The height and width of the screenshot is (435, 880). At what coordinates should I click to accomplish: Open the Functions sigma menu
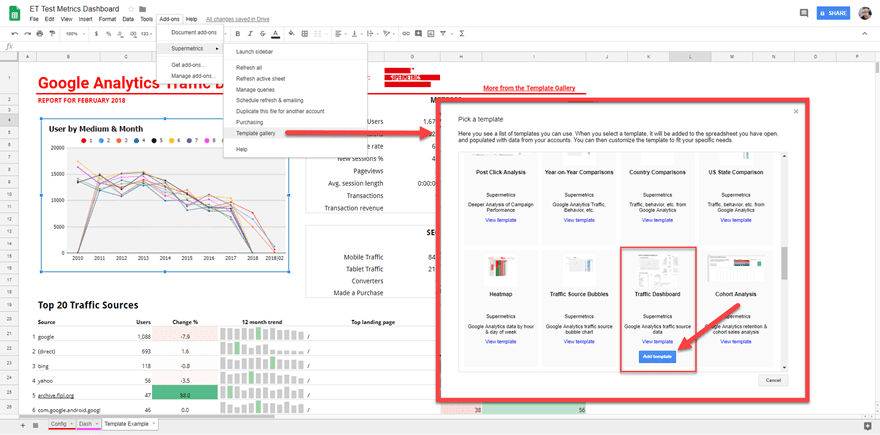pos(462,34)
